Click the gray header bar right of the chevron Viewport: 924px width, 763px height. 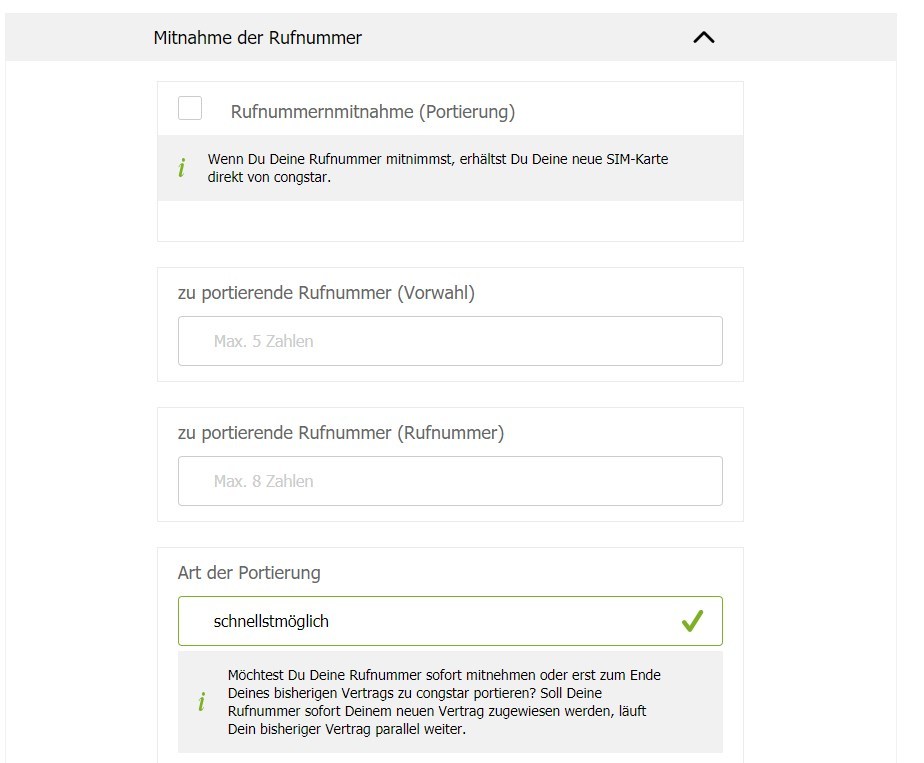tap(810, 38)
